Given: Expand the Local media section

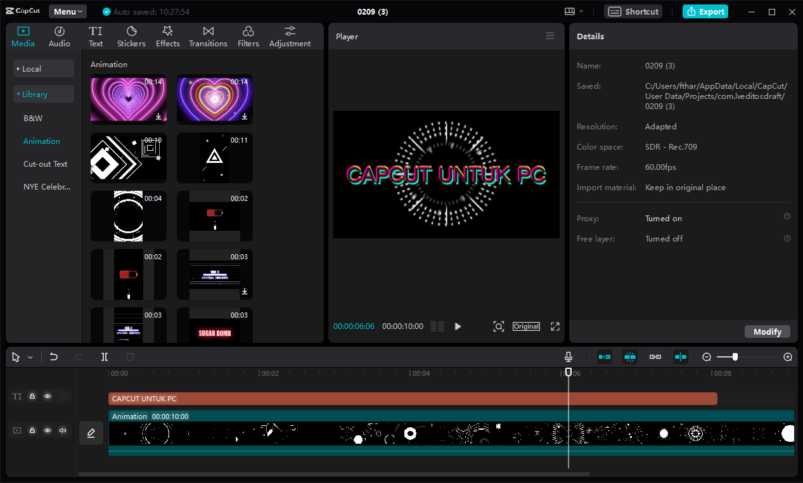Looking at the screenshot, I should (44, 69).
